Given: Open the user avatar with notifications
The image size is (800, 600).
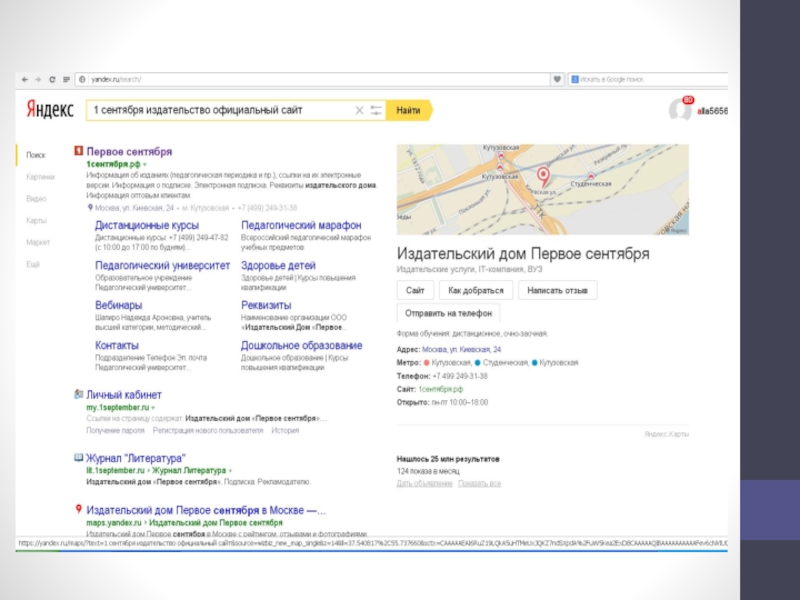Looking at the screenshot, I should coord(681,109).
